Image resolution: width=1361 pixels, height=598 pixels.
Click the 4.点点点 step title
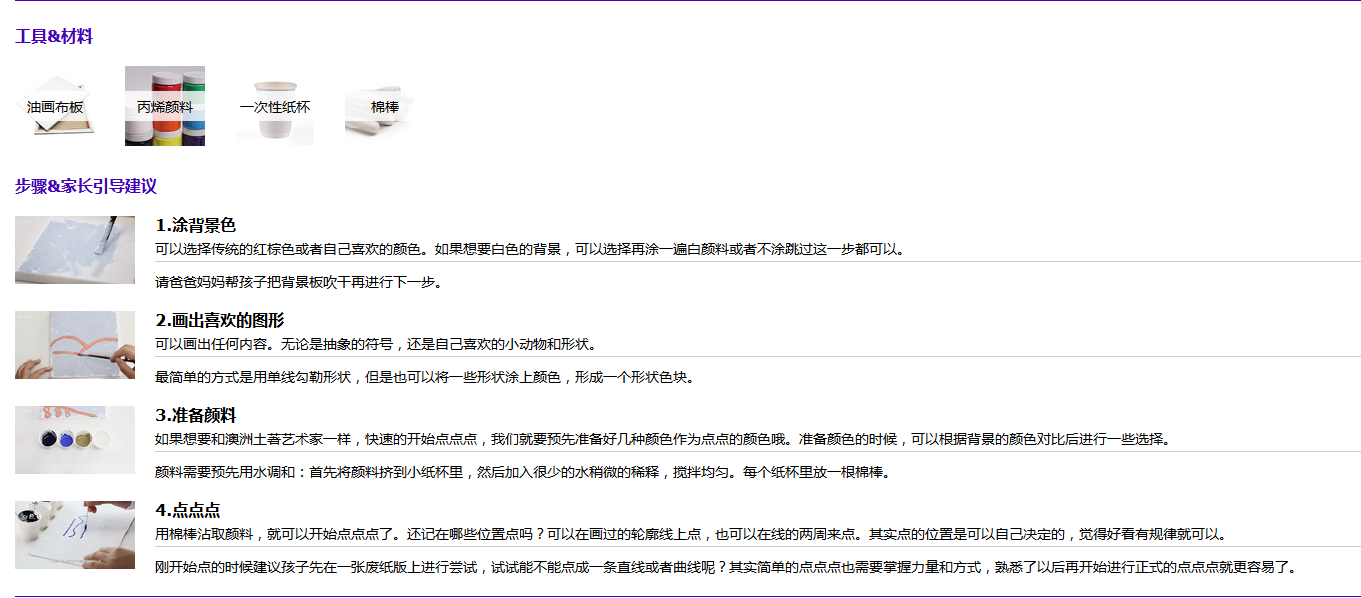pos(188,511)
